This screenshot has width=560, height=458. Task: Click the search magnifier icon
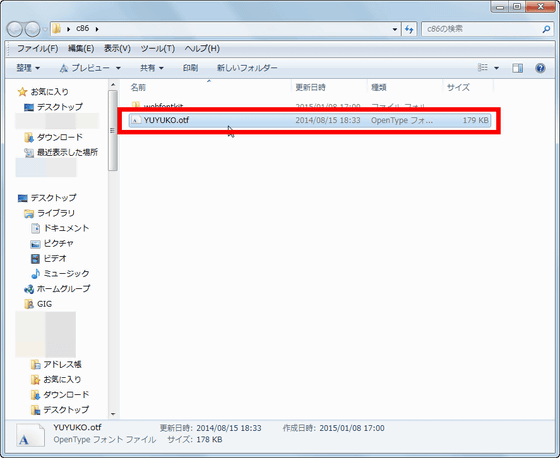tap(546, 29)
